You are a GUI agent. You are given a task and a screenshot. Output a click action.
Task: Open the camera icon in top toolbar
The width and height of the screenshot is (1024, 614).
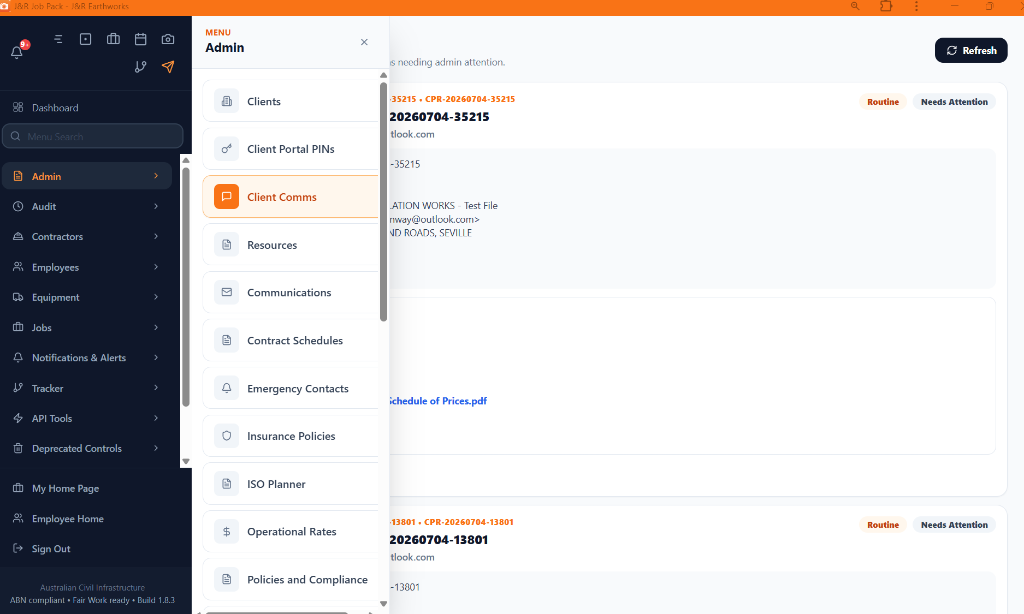point(168,39)
